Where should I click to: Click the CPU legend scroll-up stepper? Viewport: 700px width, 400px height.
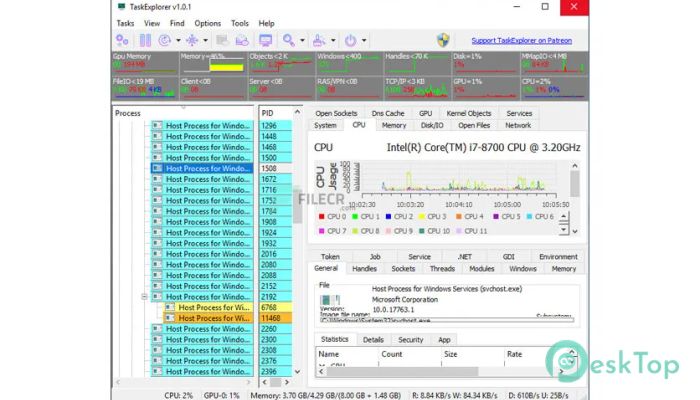pos(563,217)
